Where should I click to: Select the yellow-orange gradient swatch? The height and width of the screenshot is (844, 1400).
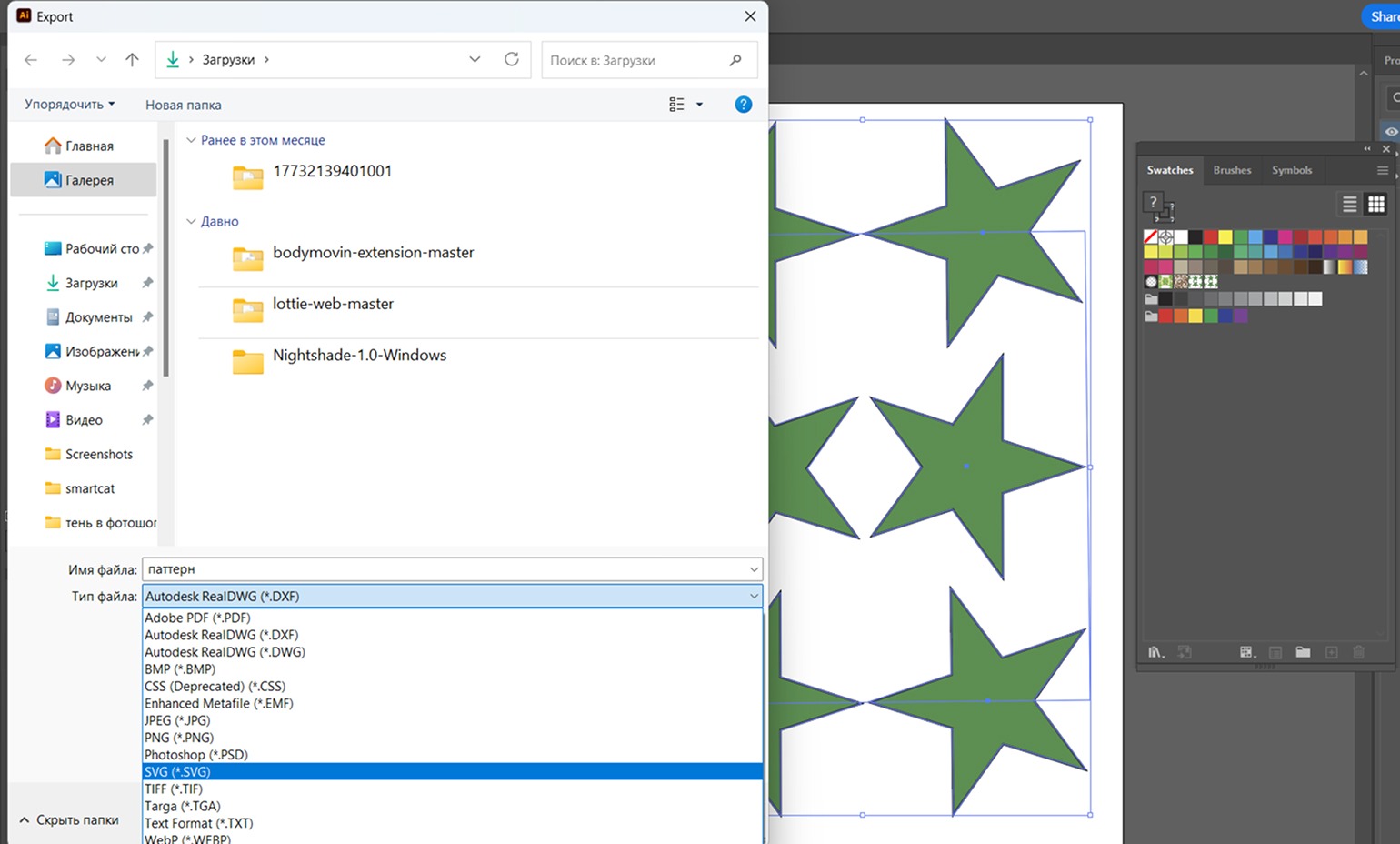[1345, 267]
